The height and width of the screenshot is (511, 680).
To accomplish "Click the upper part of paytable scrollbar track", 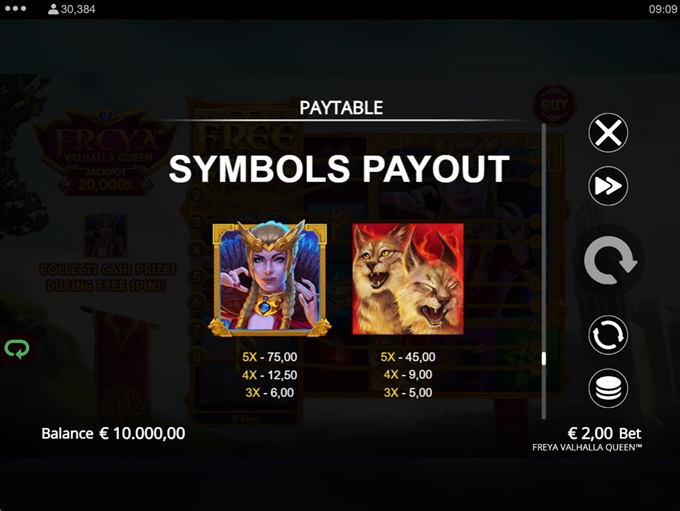I will 543,195.
